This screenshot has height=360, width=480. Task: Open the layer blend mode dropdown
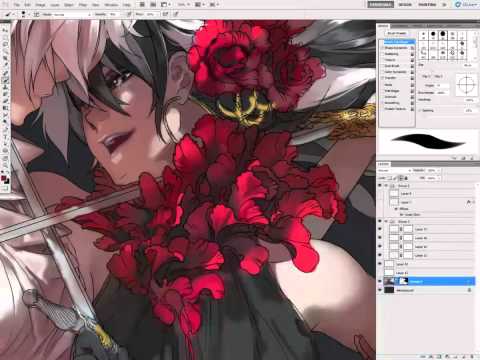tap(394, 170)
